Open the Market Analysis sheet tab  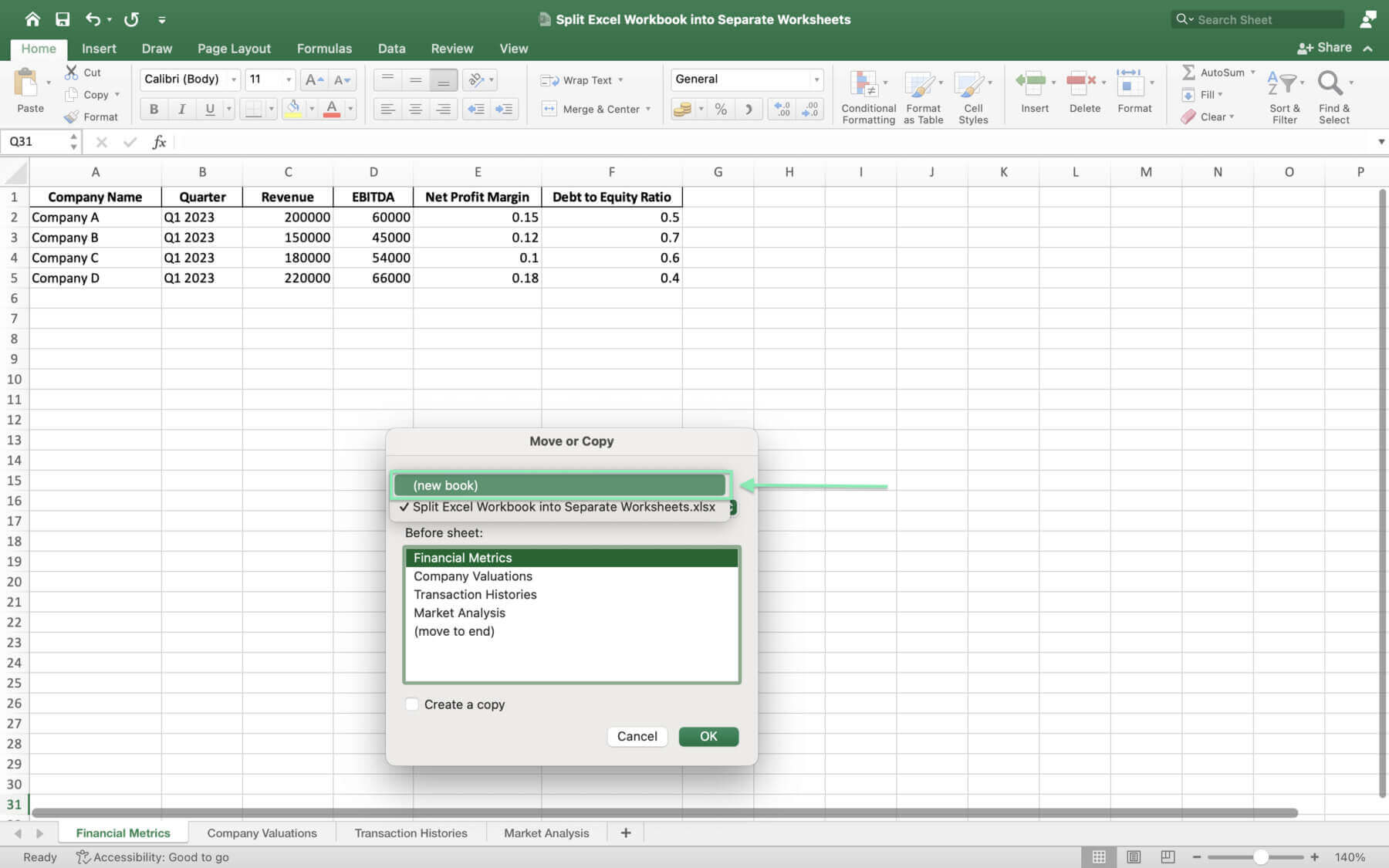(546, 833)
